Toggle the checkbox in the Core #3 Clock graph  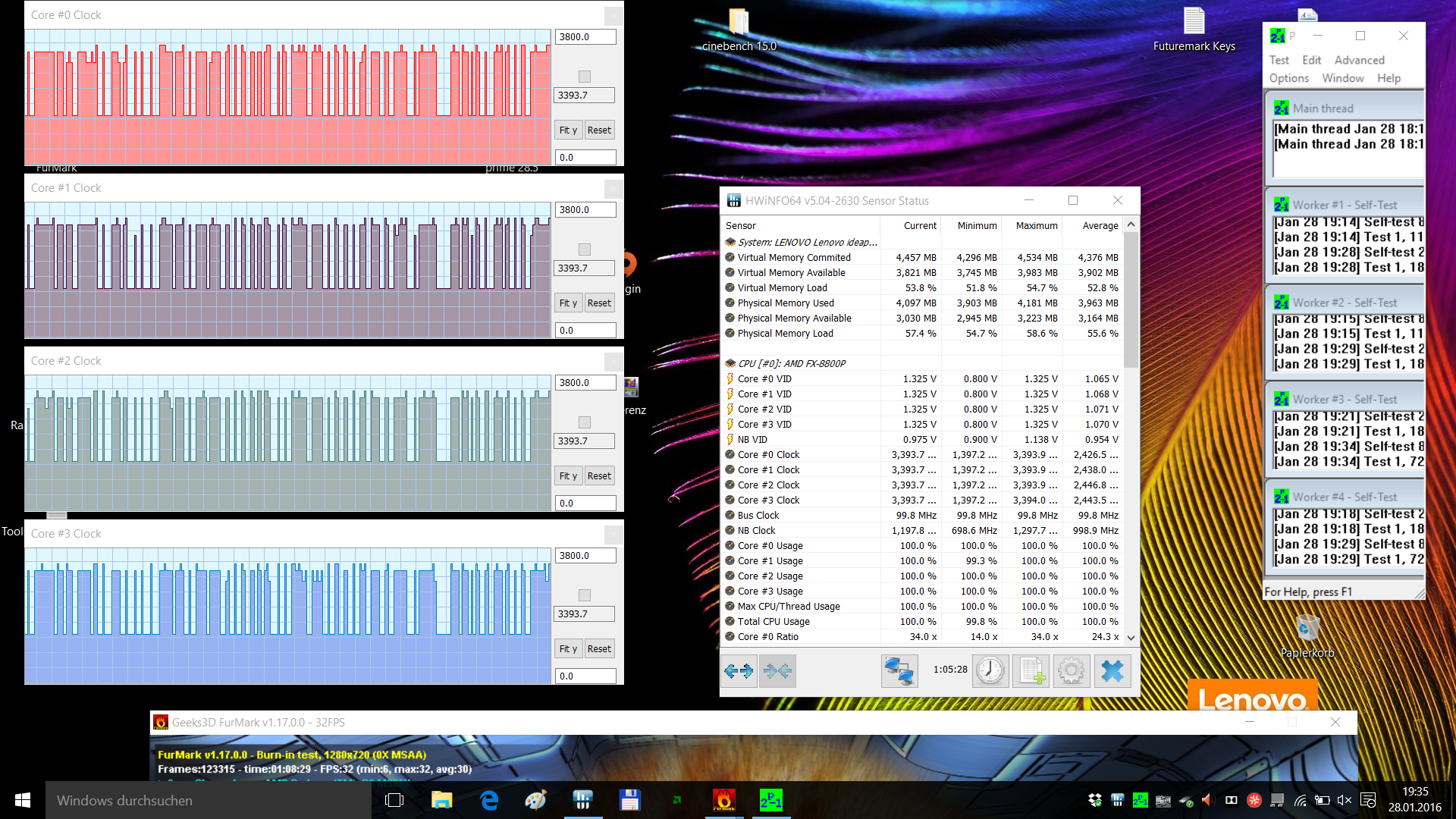click(x=584, y=595)
